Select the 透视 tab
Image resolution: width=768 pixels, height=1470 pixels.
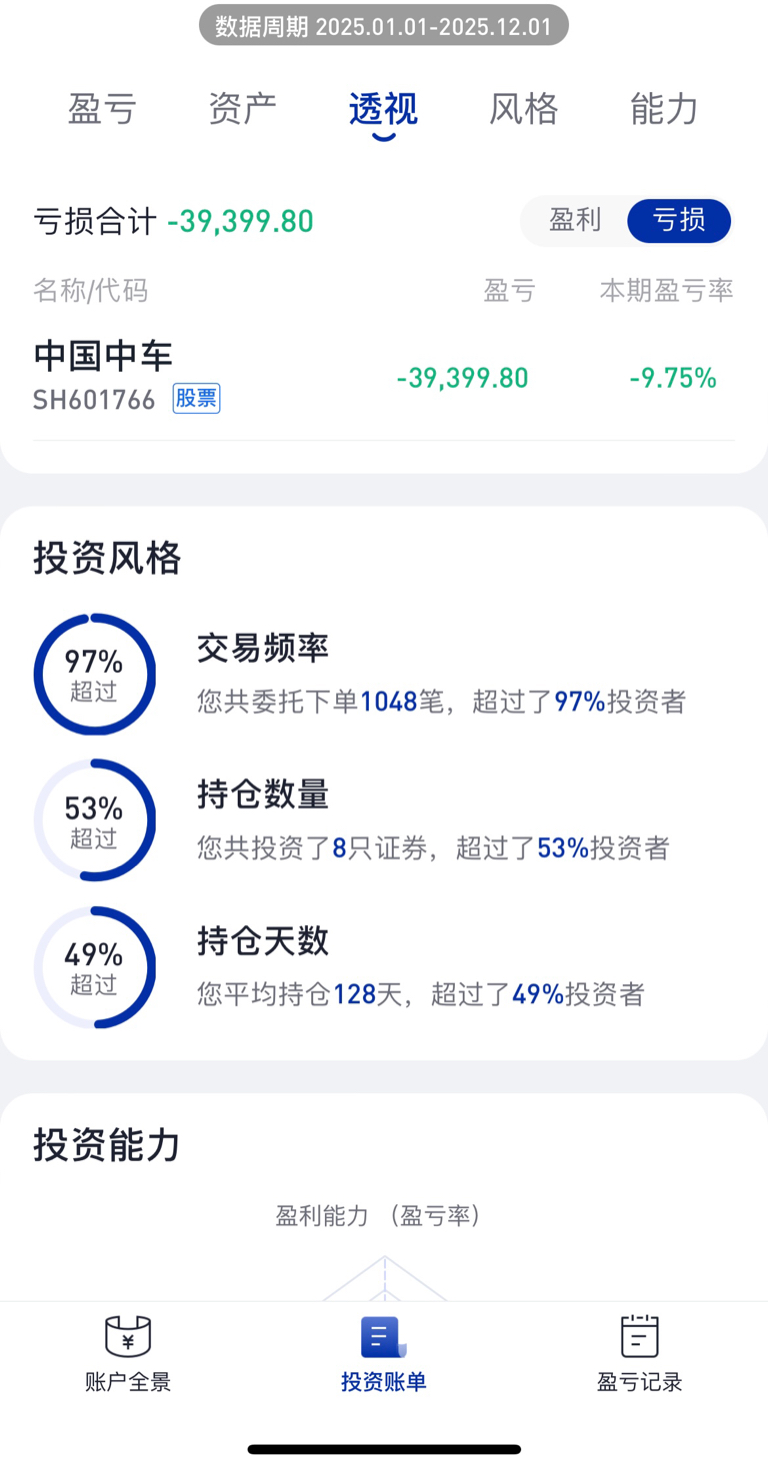383,108
